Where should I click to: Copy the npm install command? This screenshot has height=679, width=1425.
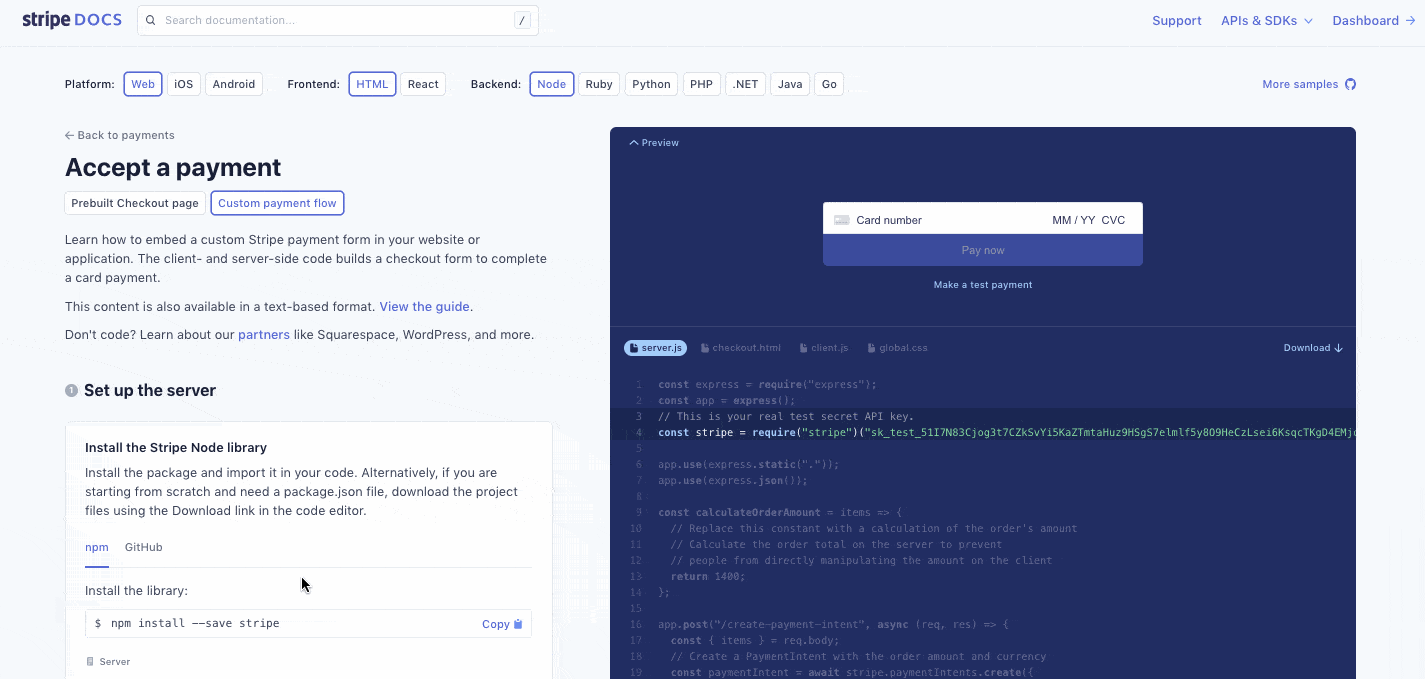(x=502, y=624)
